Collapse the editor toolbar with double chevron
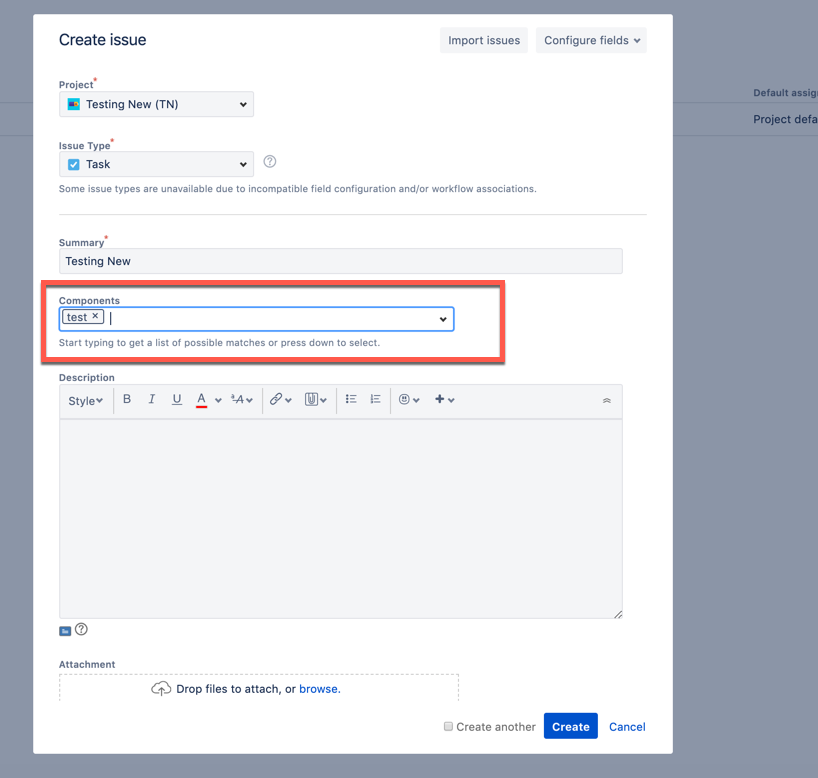Viewport: 818px width, 778px height. [607, 401]
